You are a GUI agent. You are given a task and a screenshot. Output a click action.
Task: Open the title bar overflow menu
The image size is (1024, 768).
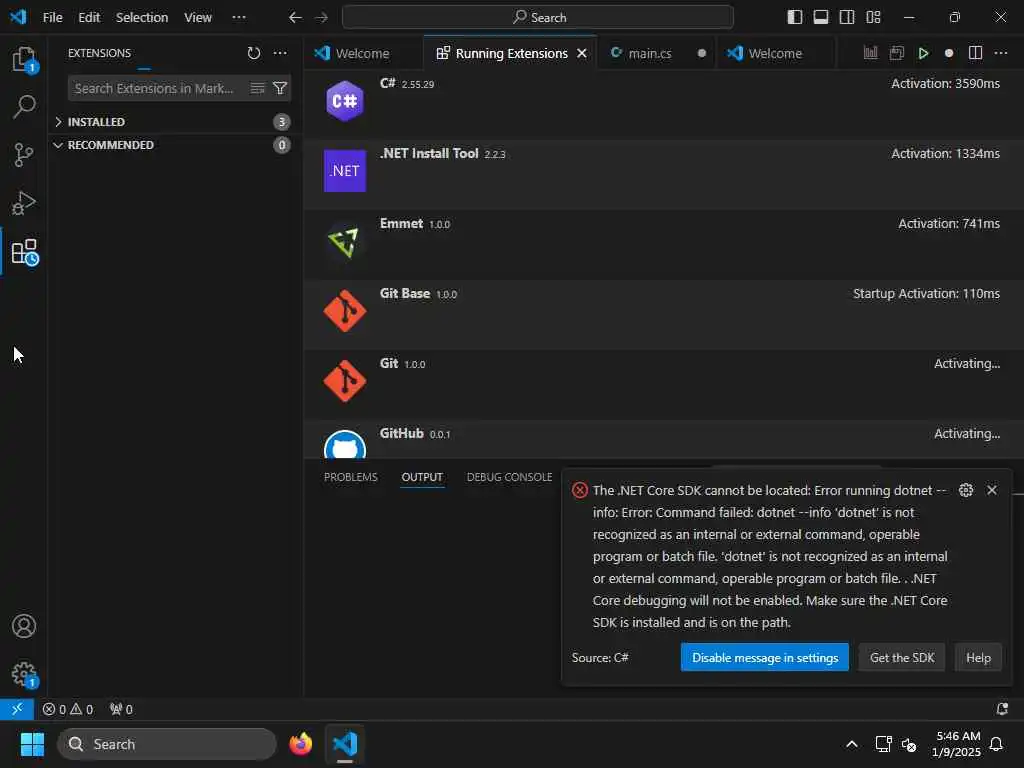point(239,18)
